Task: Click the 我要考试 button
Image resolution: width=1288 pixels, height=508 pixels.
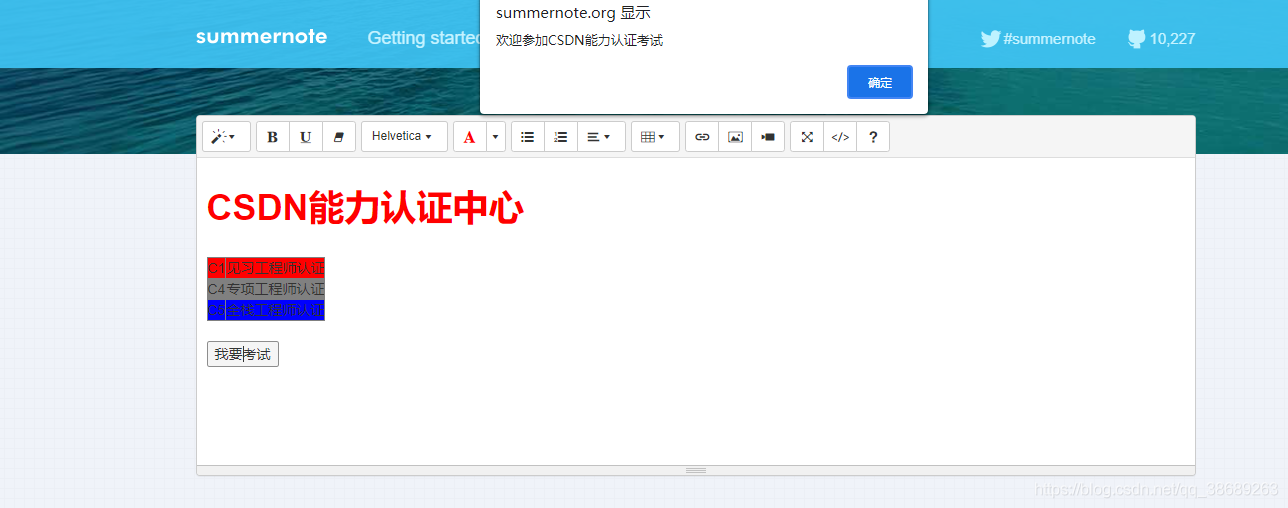Action: 243,354
